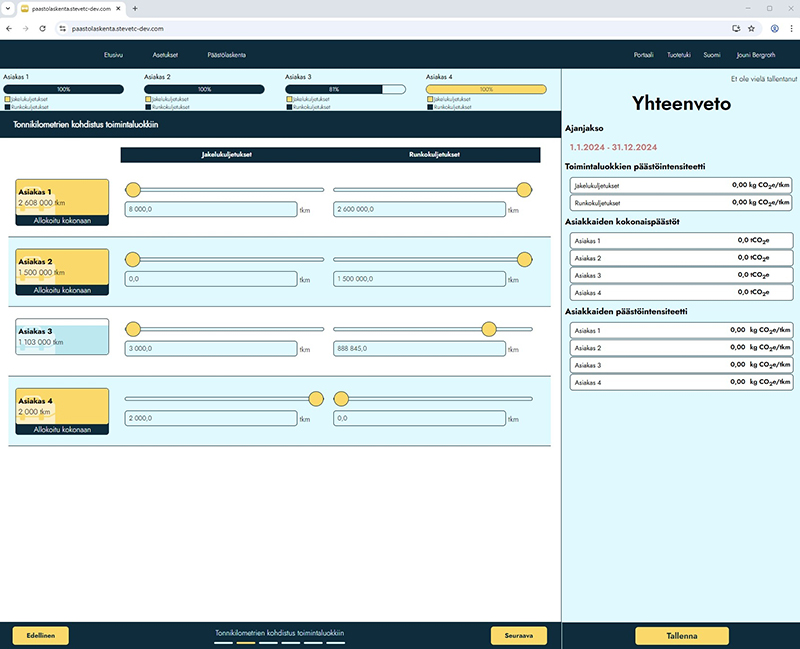Open the Chrome three-dot menu
800x649 pixels.
[x=790, y=28]
